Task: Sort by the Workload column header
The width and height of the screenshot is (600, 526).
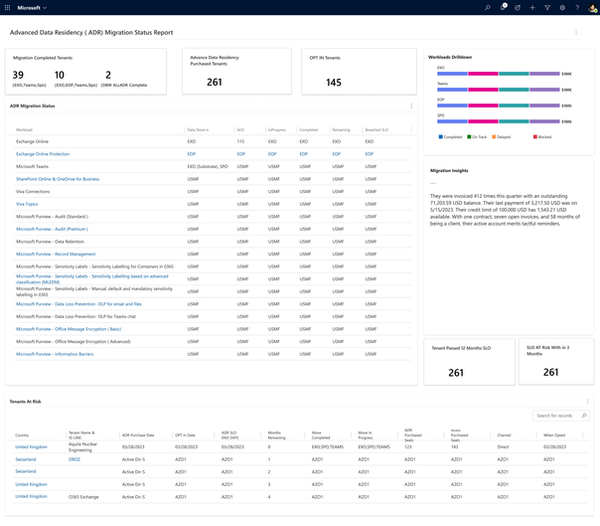Action: pos(24,130)
